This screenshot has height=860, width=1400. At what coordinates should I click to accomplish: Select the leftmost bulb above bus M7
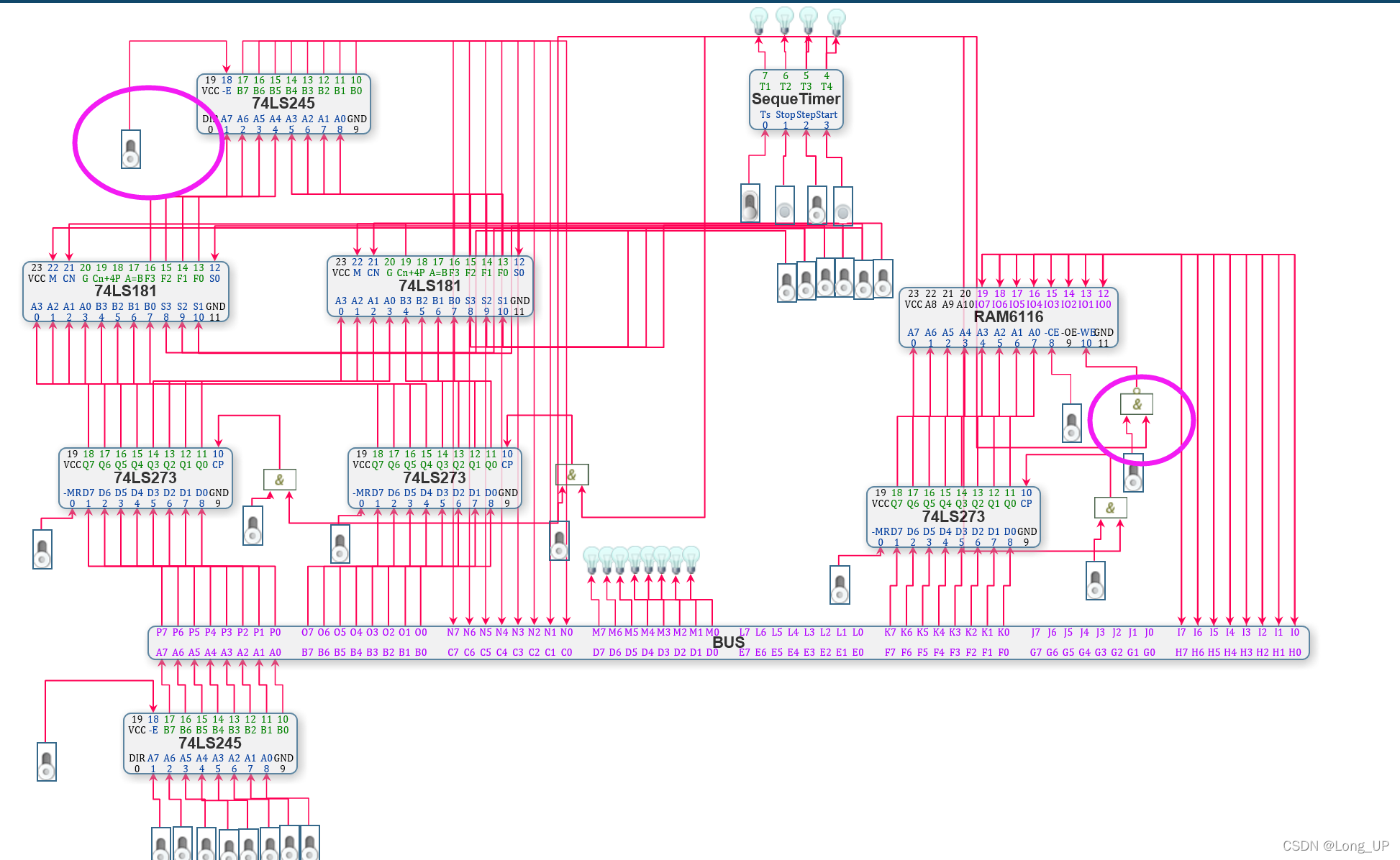(591, 559)
